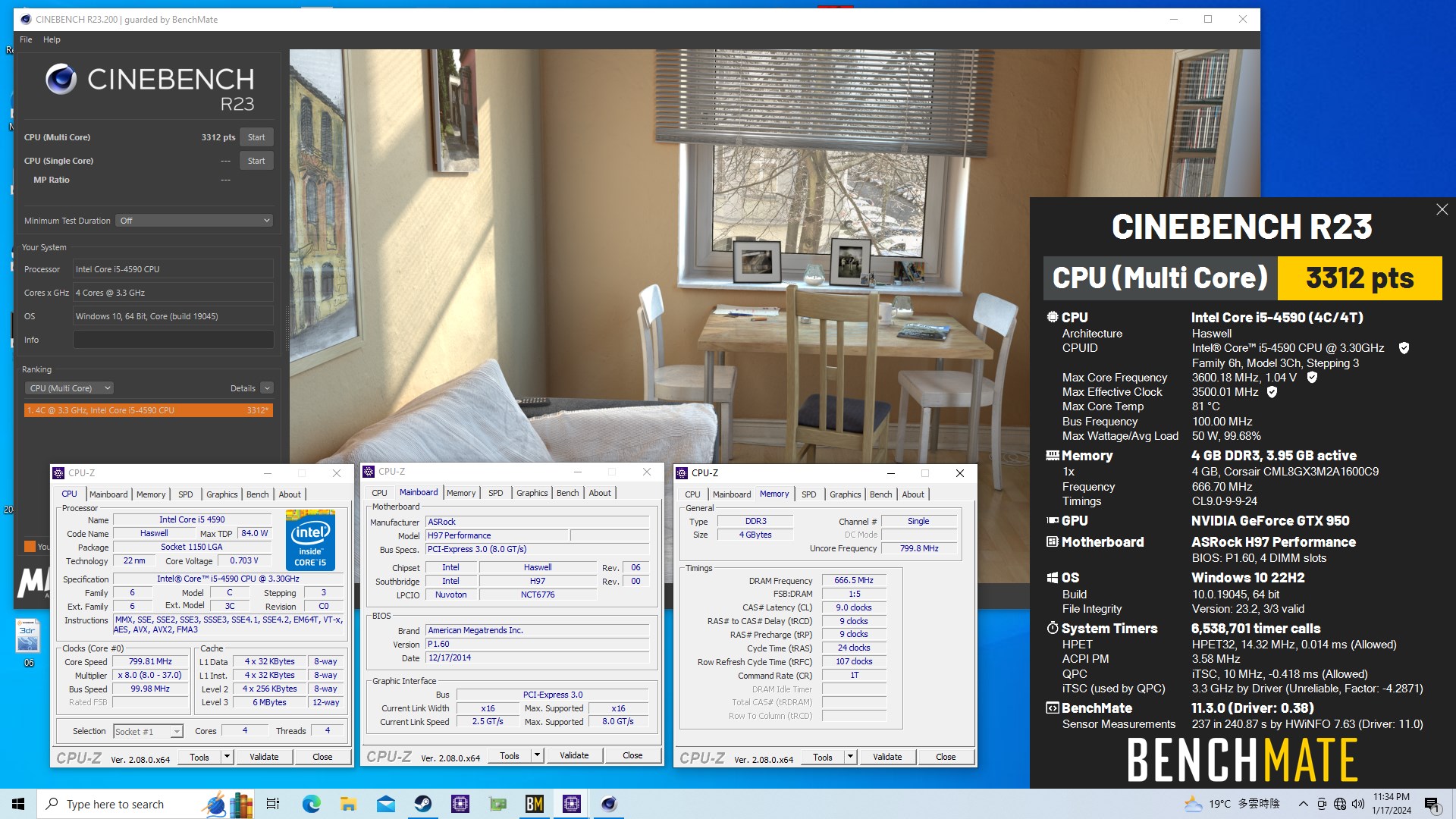Click the shield icon beside Max Effective Clock

pos(1272,392)
